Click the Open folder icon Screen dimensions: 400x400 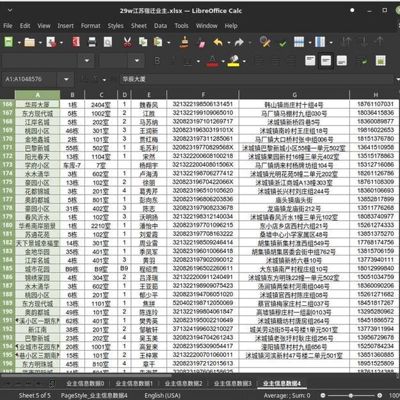pyautogui.click(x=29, y=42)
